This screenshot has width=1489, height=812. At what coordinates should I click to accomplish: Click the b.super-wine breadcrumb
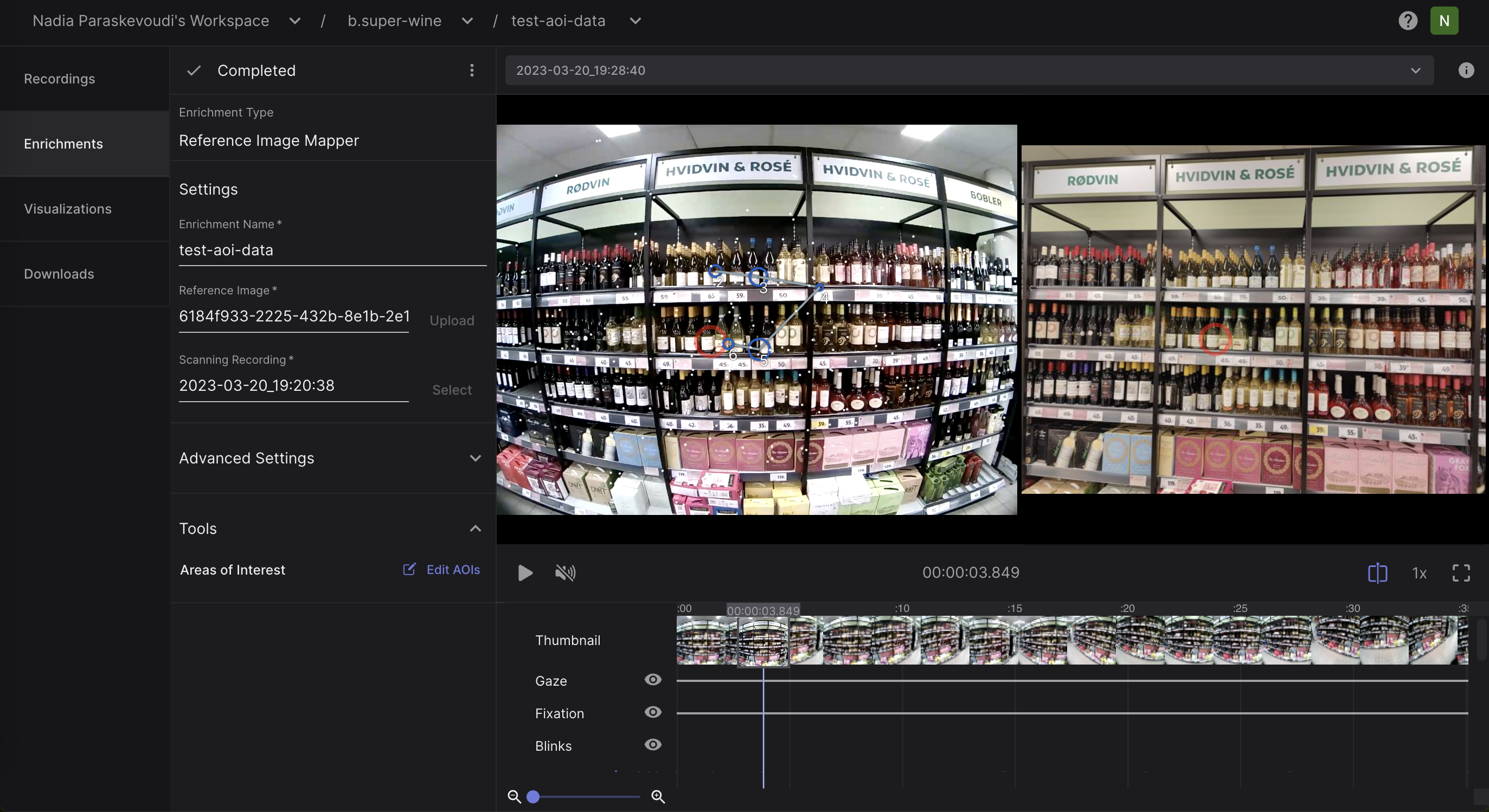tap(394, 21)
